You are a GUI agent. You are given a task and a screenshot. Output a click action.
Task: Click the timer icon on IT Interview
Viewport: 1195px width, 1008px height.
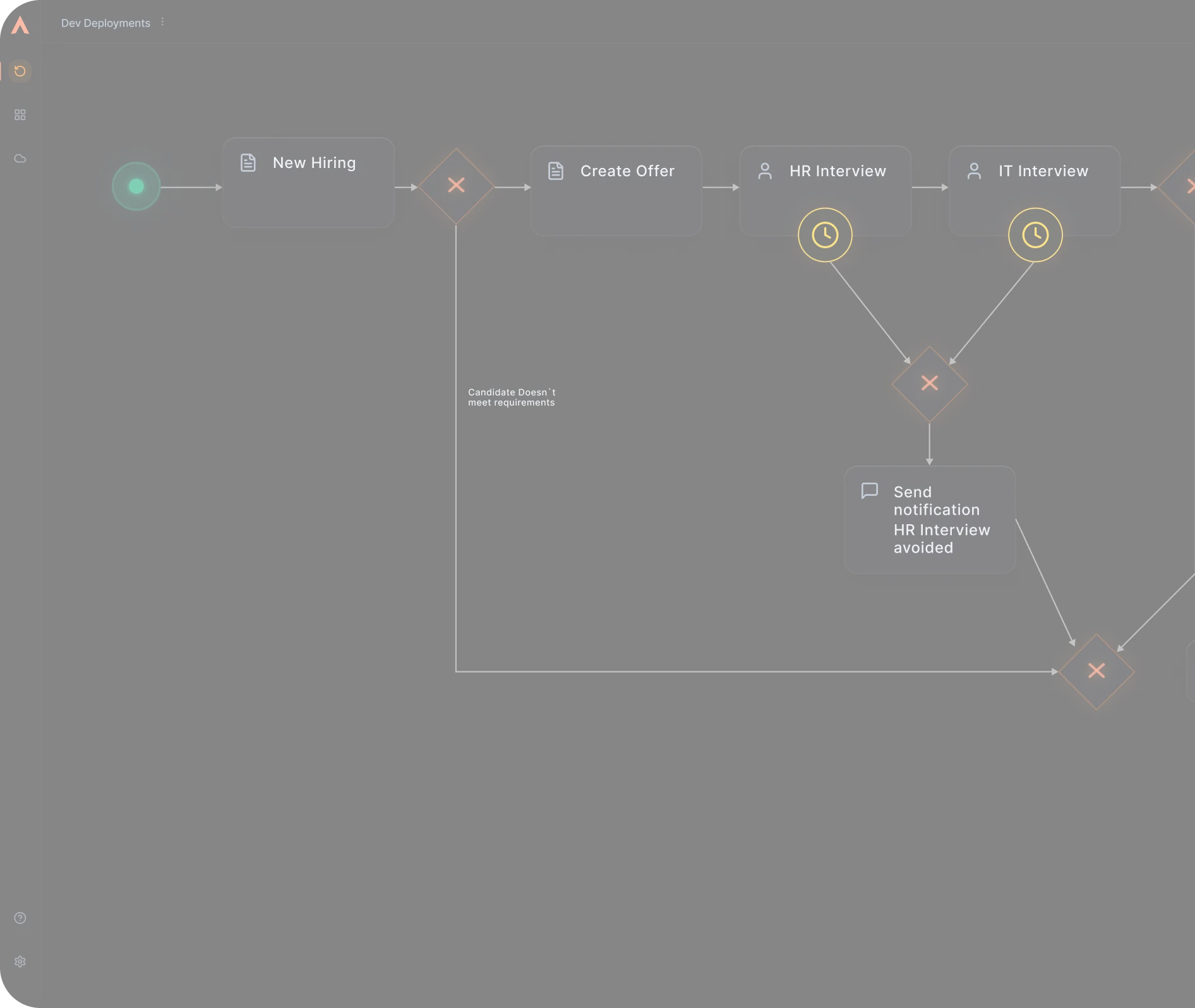(x=1035, y=235)
